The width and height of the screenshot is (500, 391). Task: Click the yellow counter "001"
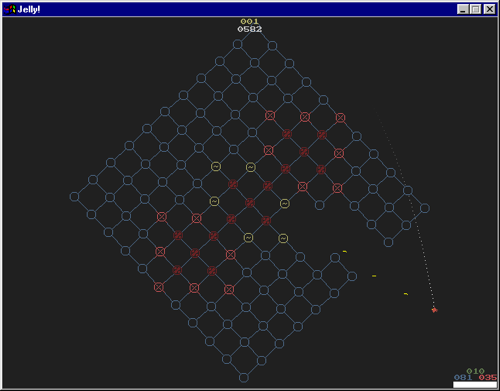click(x=250, y=21)
